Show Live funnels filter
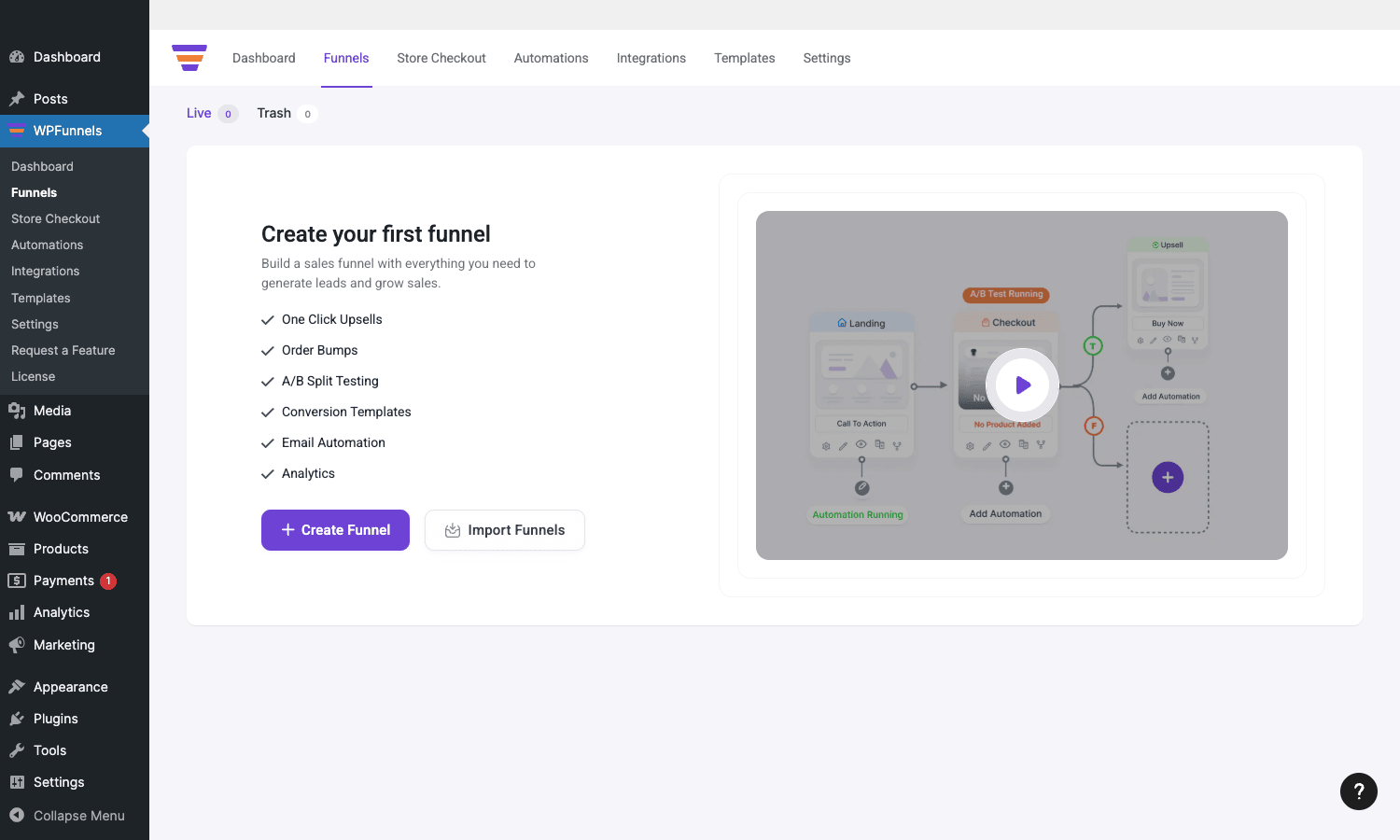Screen dimensions: 1400x840 coord(212,113)
